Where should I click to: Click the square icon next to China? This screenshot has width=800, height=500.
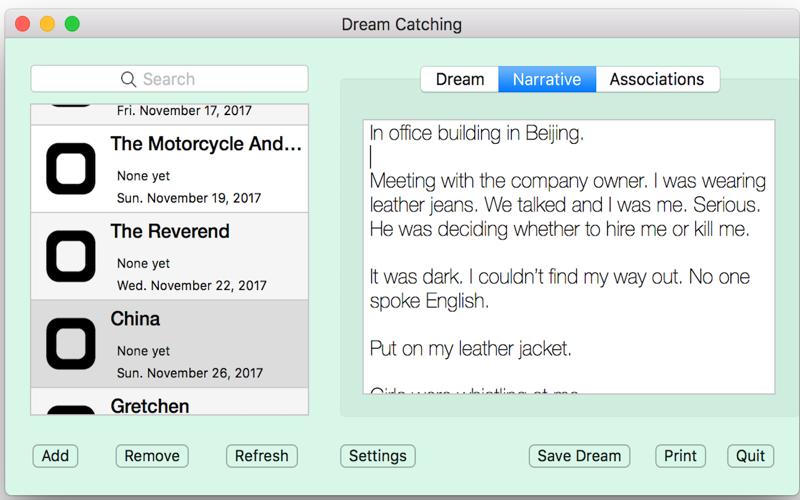pos(71,343)
